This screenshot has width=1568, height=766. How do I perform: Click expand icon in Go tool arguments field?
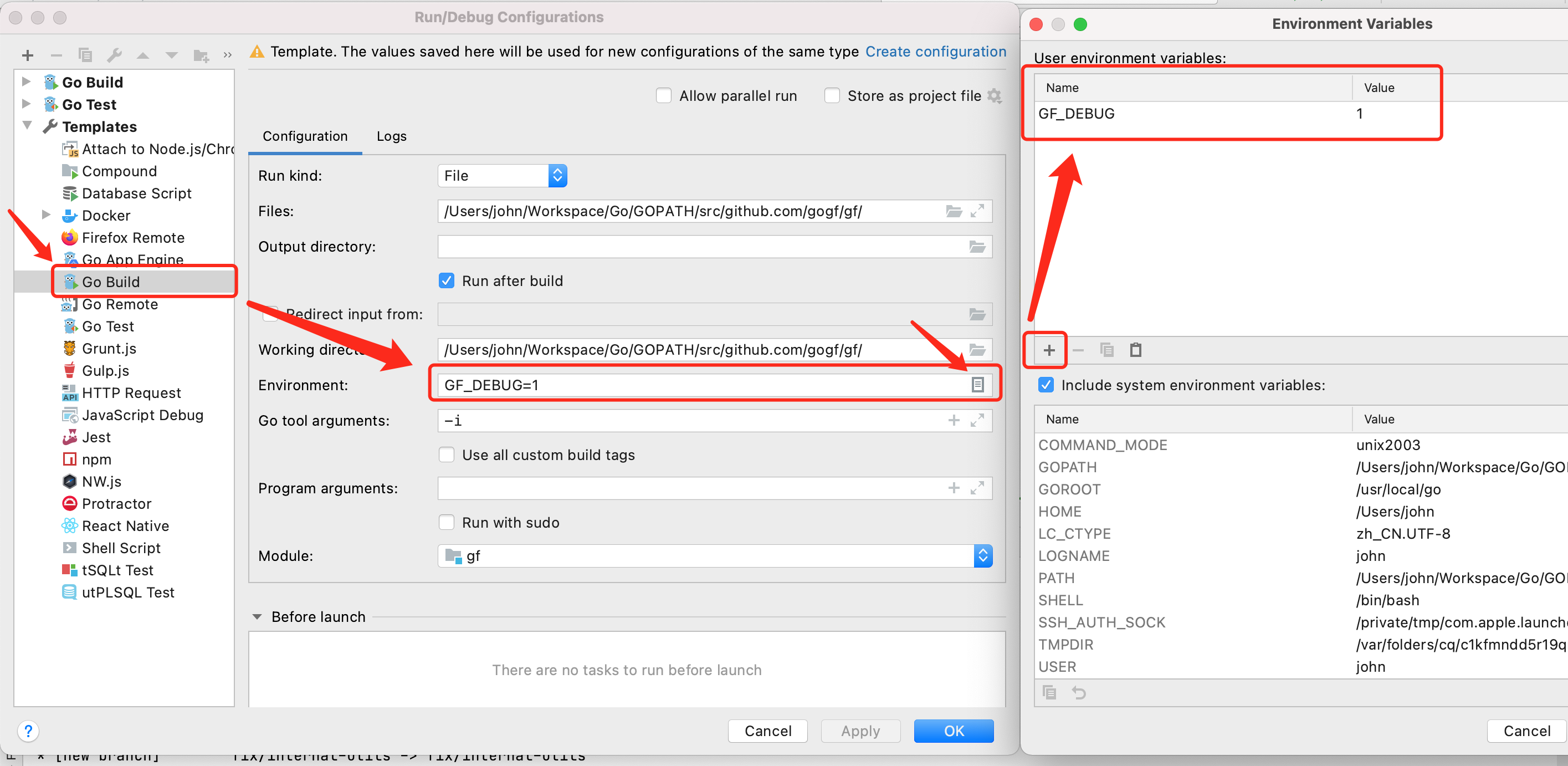977,421
